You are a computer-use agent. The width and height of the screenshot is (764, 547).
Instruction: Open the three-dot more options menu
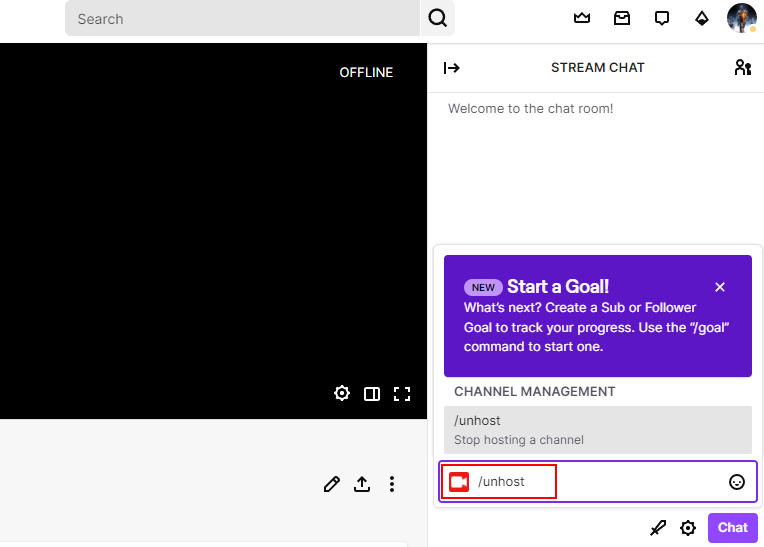392,484
